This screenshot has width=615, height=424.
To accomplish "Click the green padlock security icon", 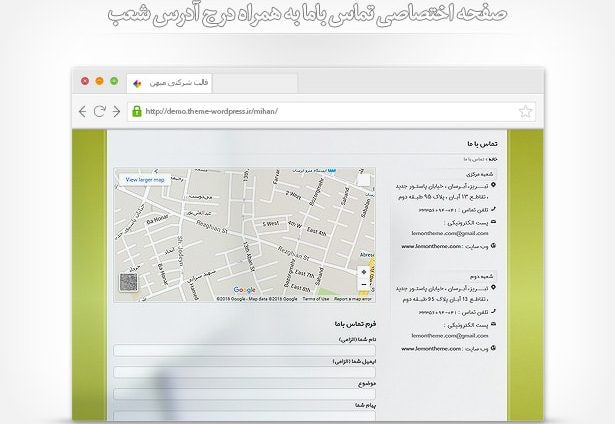I will click(136, 111).
